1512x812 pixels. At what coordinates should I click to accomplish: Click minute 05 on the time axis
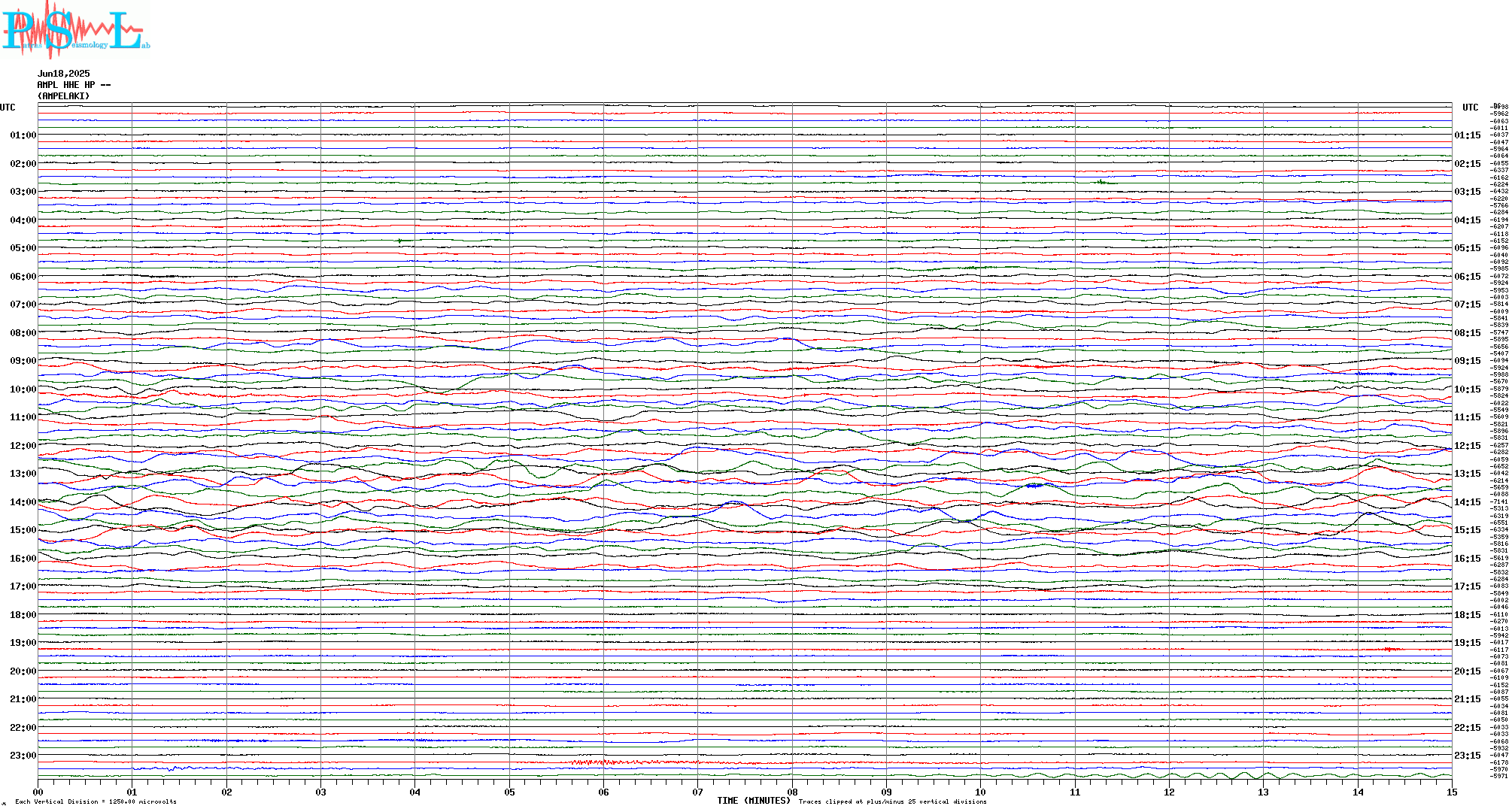(x=509, y=792)
